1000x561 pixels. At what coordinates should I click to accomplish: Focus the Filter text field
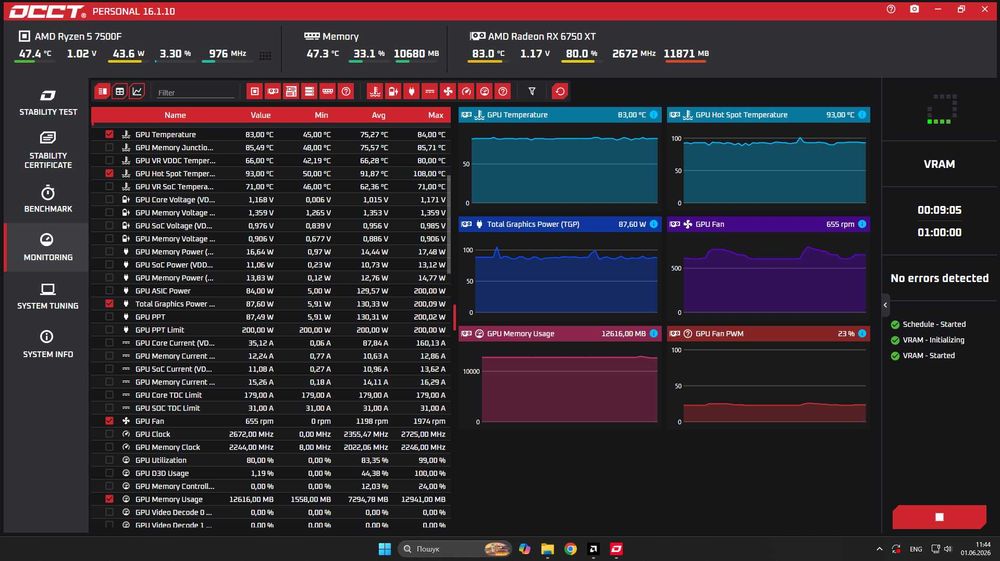(x=195, y=92)
